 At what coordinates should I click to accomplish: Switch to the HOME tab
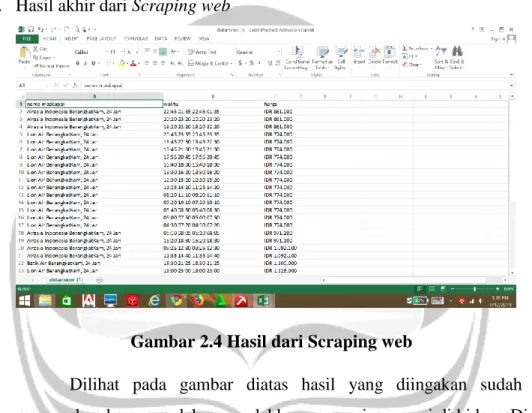50,39
